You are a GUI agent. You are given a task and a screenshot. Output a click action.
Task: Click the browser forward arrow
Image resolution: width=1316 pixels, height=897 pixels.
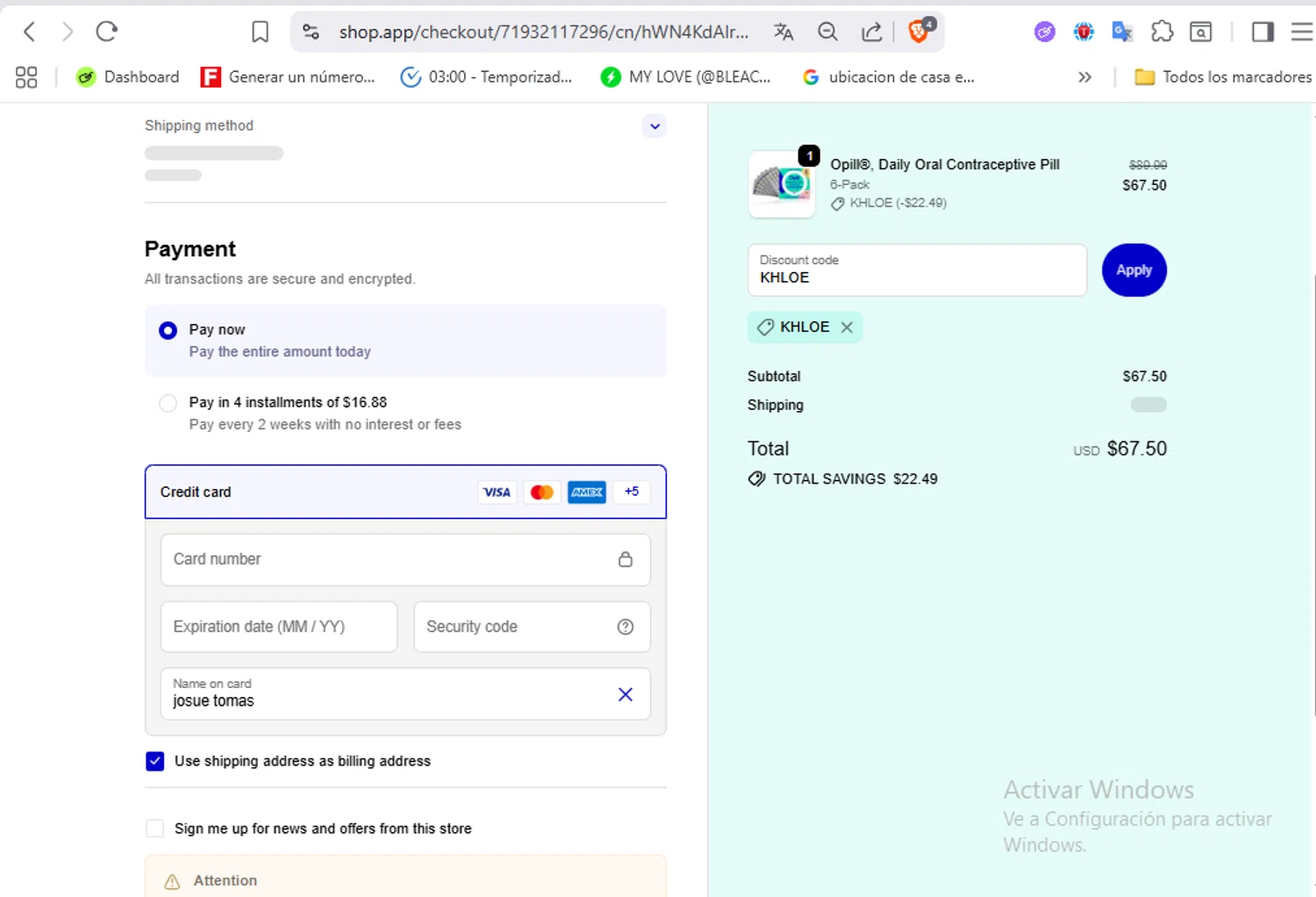pos(68,32)
